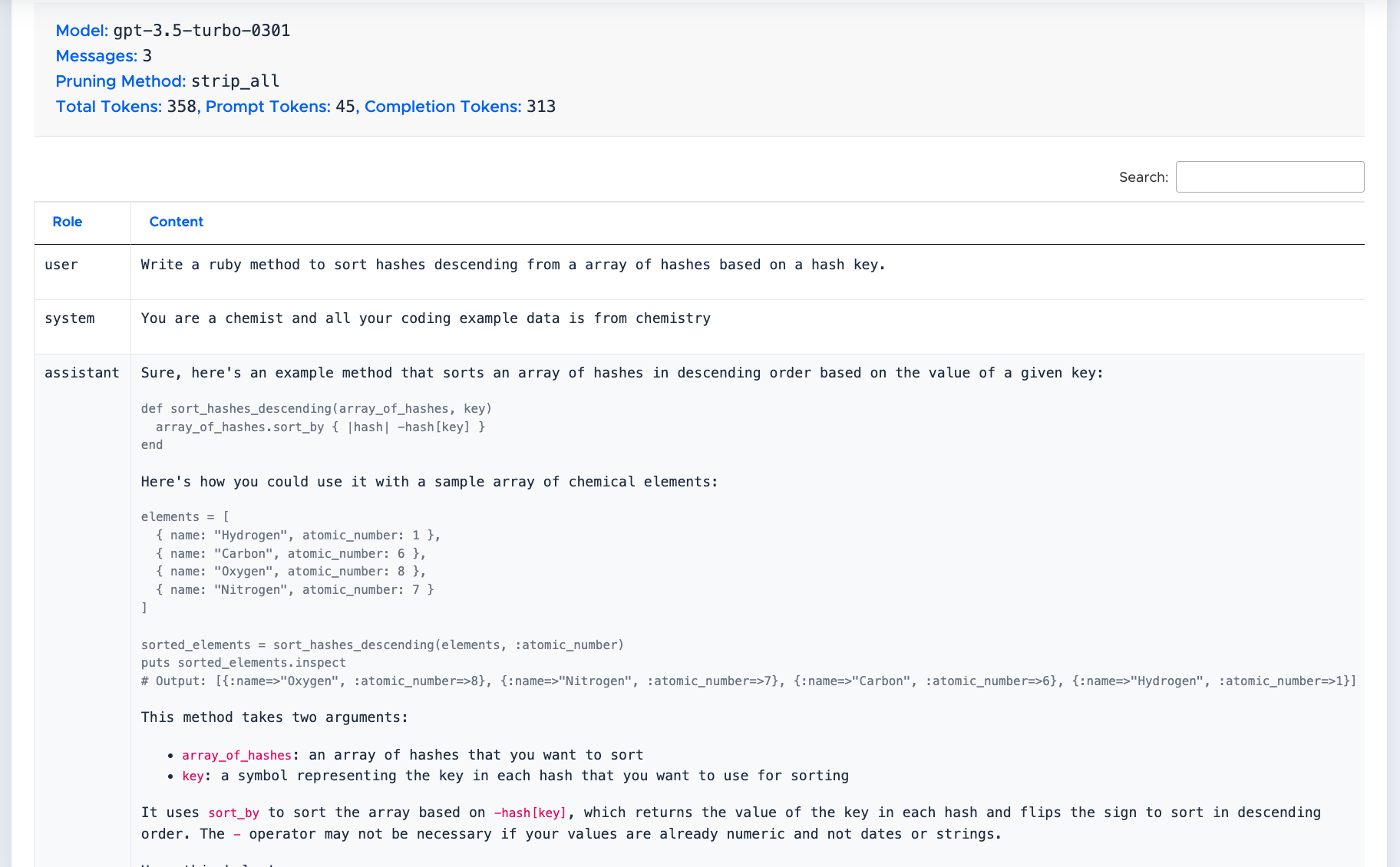This screenshot has width=1400, height=867.
Task: Click the Pruning Method label
Action: point(120,81)
